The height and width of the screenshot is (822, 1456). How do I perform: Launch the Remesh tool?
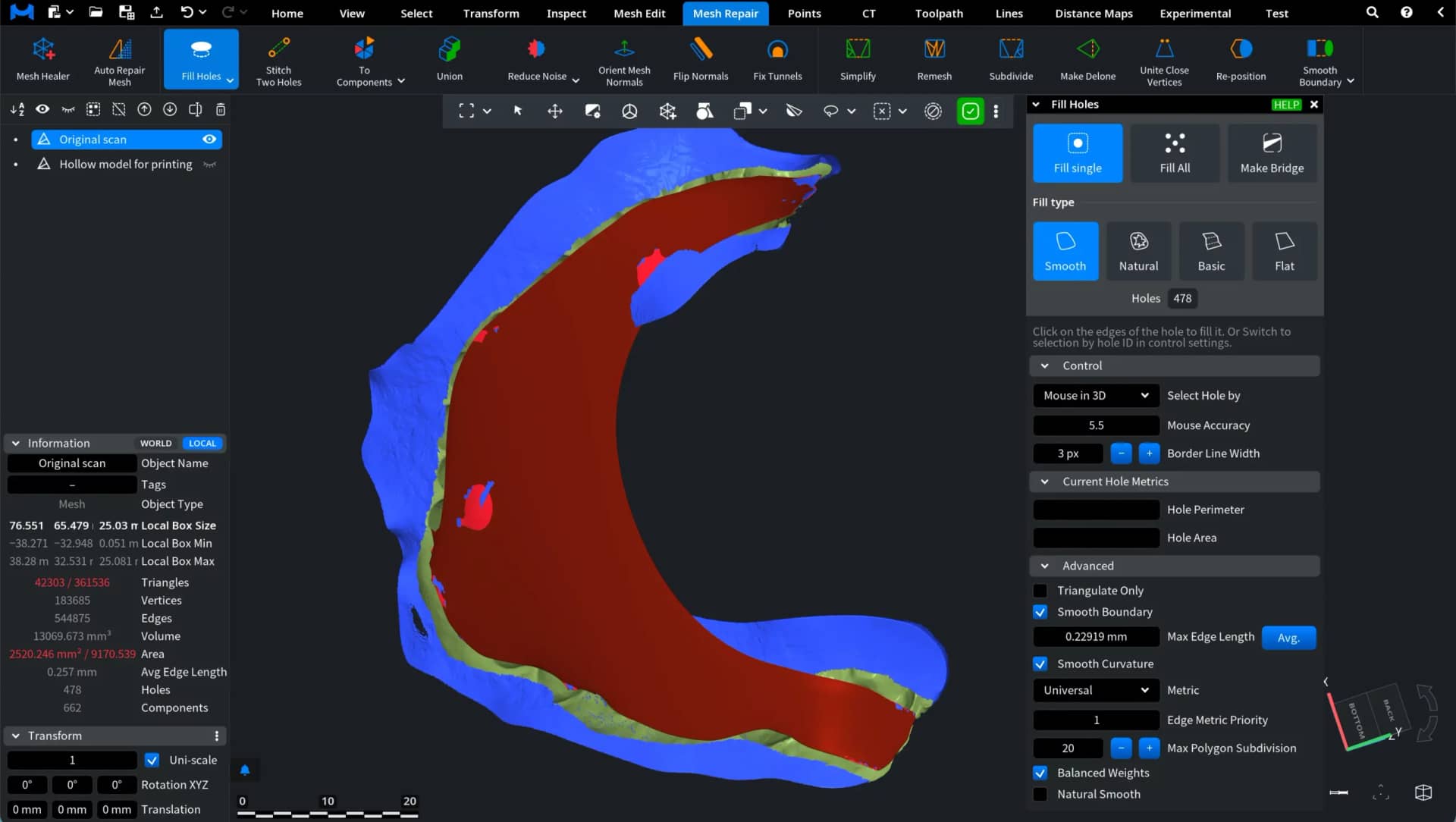click(x=934, y=59)
